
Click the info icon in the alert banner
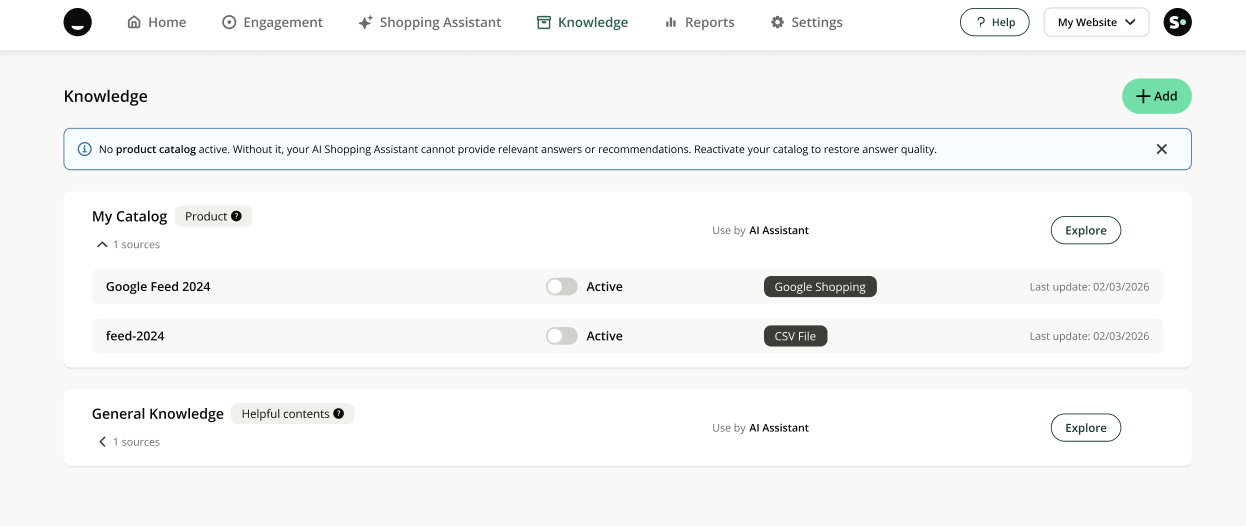(x=85, y=149)
